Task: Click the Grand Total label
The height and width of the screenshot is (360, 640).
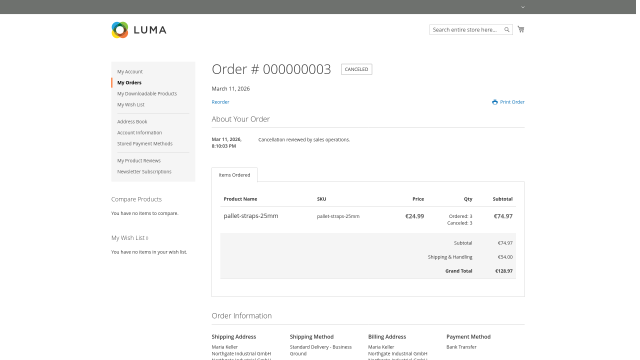Action: [459, 271]
